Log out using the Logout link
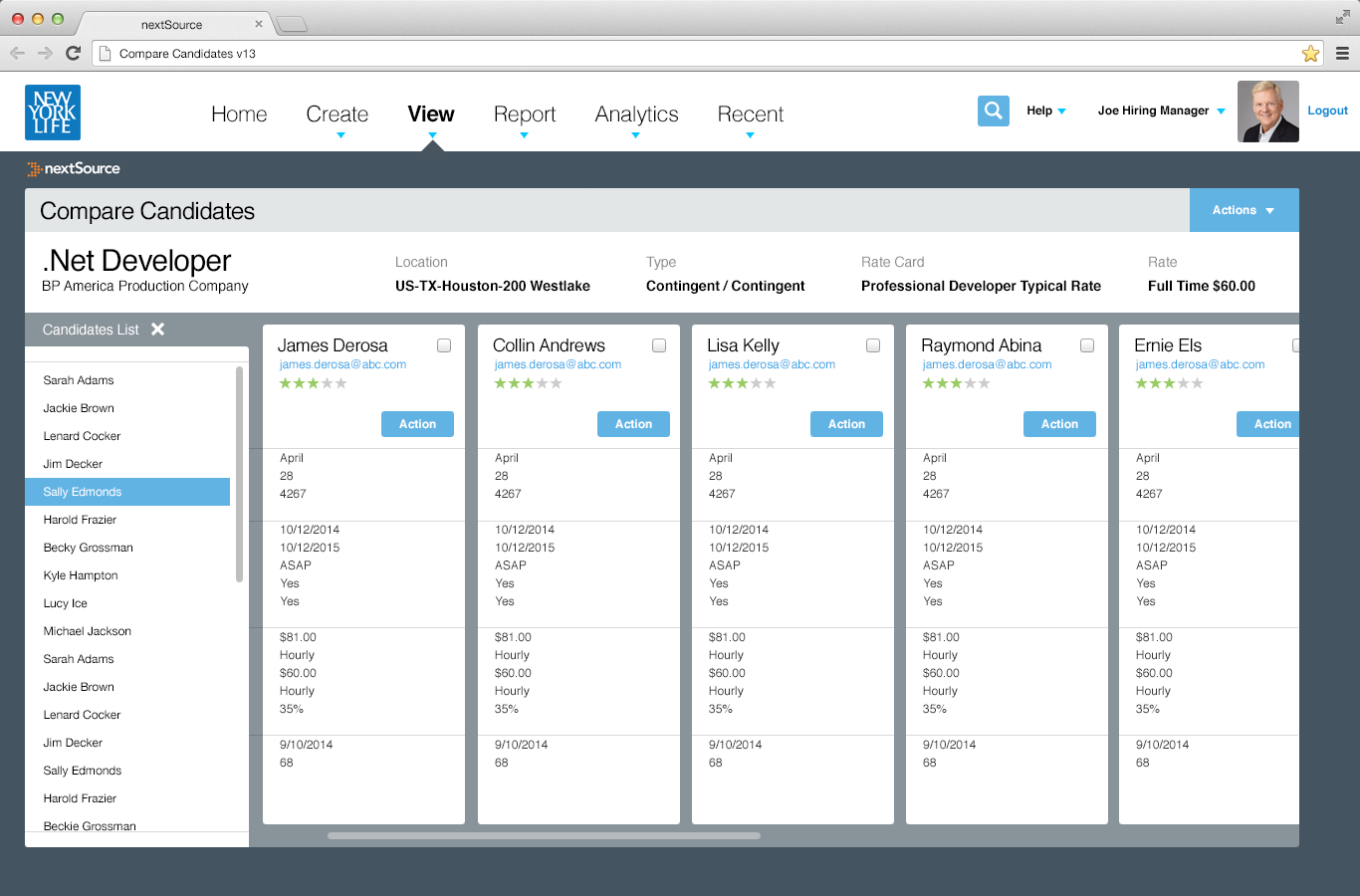The width and height of the screenshot is (1360, 896). tap(1327, 111)
